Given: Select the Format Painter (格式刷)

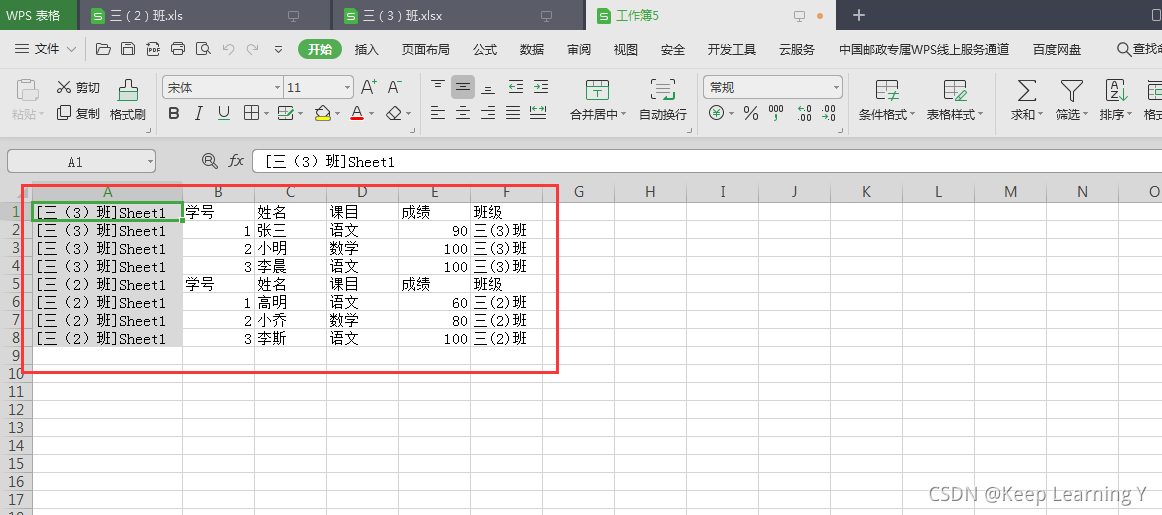Looking at the screenshot, I should [127, 101].
